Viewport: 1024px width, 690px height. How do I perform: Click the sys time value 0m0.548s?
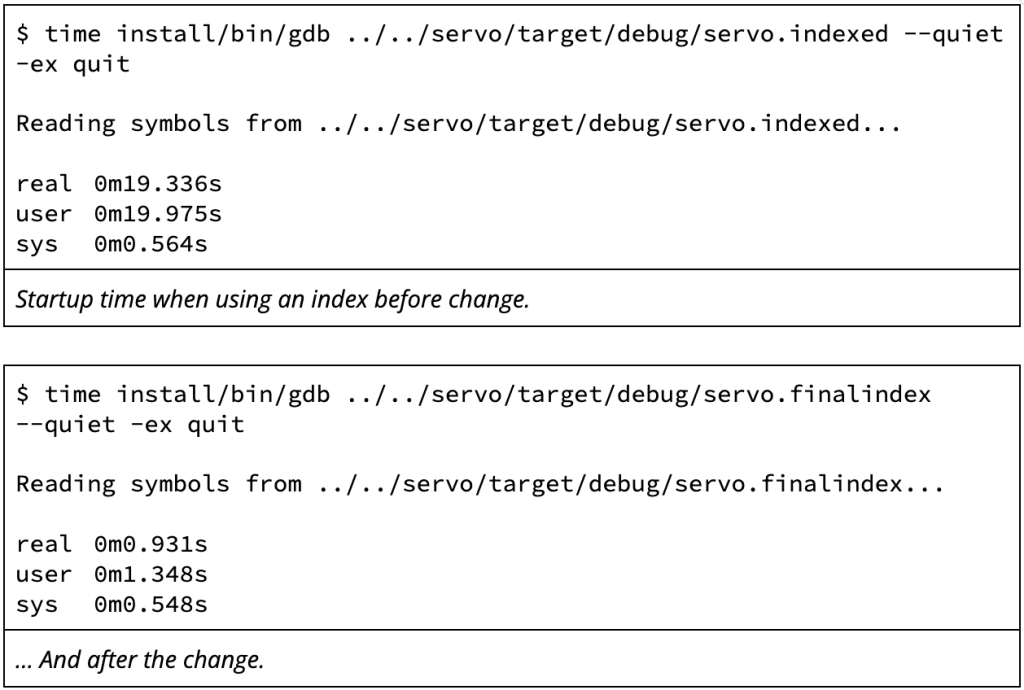(x=151, y=604)
